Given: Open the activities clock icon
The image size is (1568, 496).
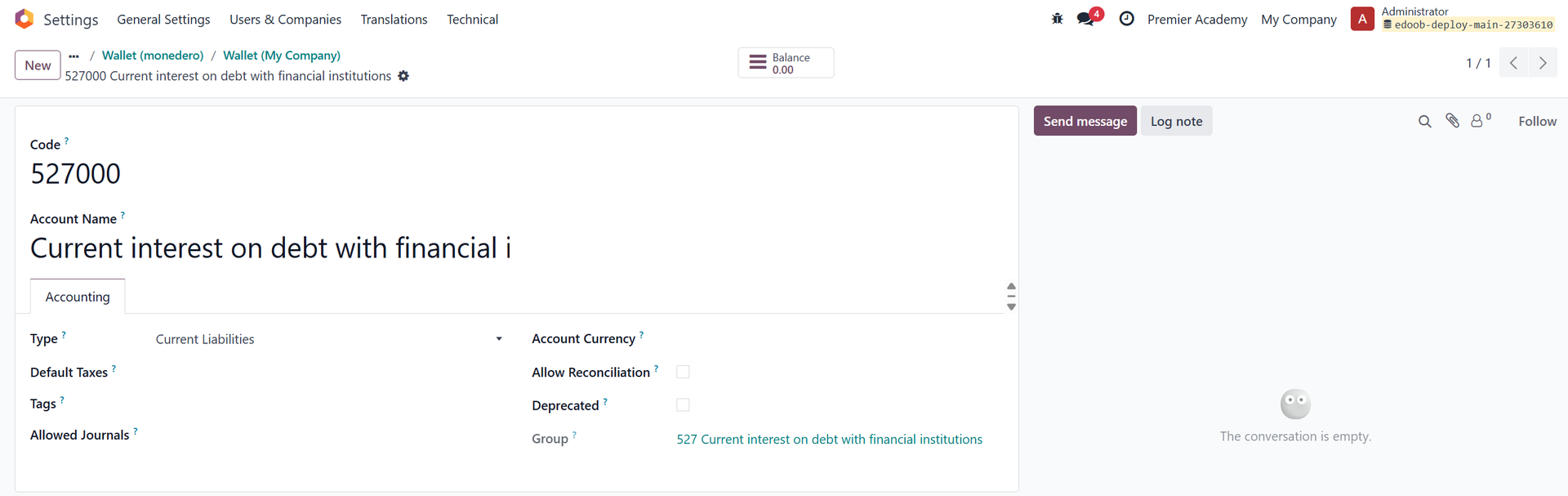Looking at the screenshot, I should pos(1126,19).
